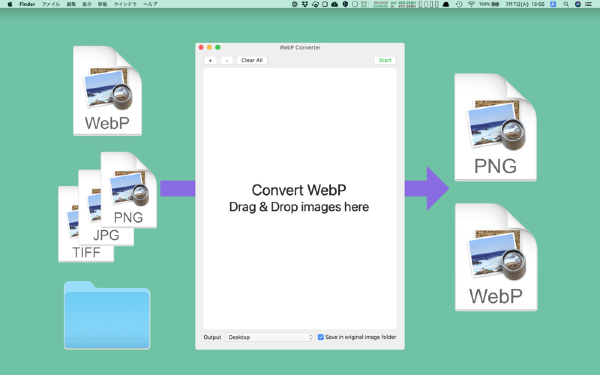600x375 pixels.
Task: Click the blue folder icon
Action: (x=107, y=315)
